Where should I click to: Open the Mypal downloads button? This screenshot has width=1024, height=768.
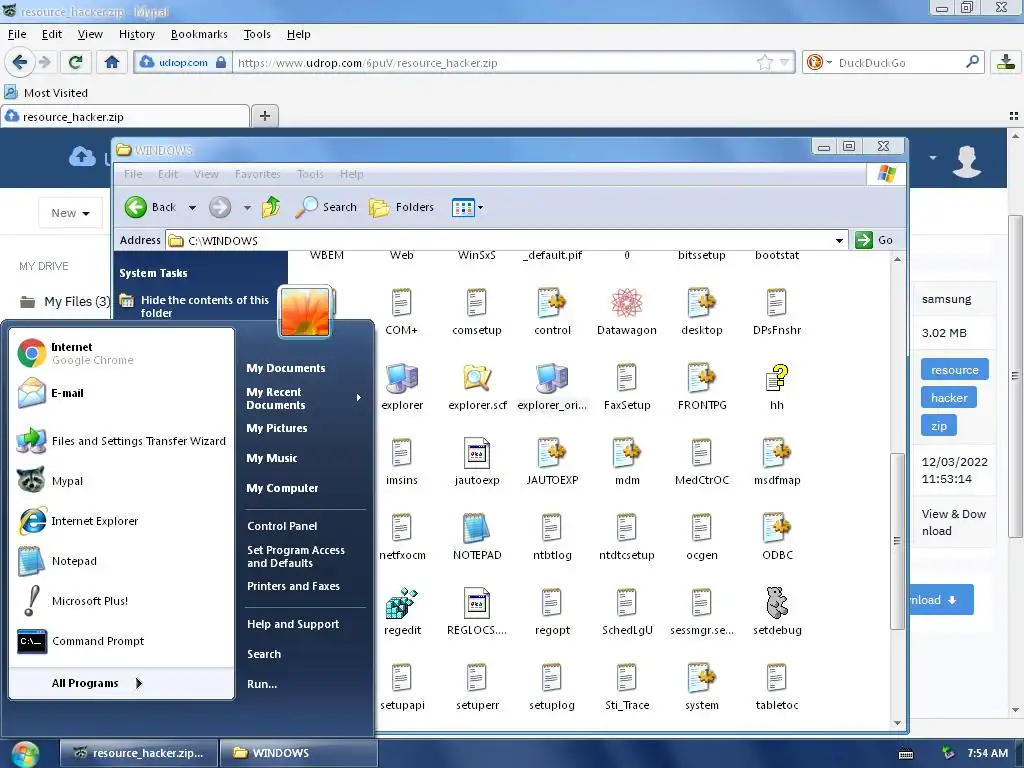coord(1006,62)
